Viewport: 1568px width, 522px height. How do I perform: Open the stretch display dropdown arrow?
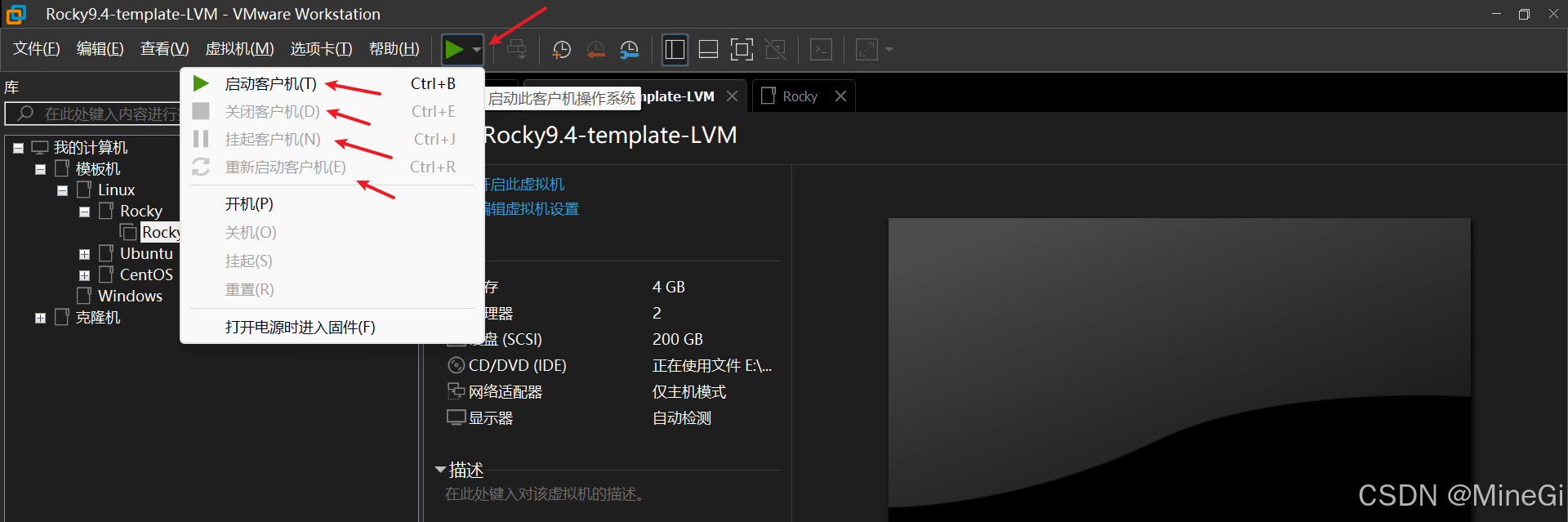pos(889,50)
